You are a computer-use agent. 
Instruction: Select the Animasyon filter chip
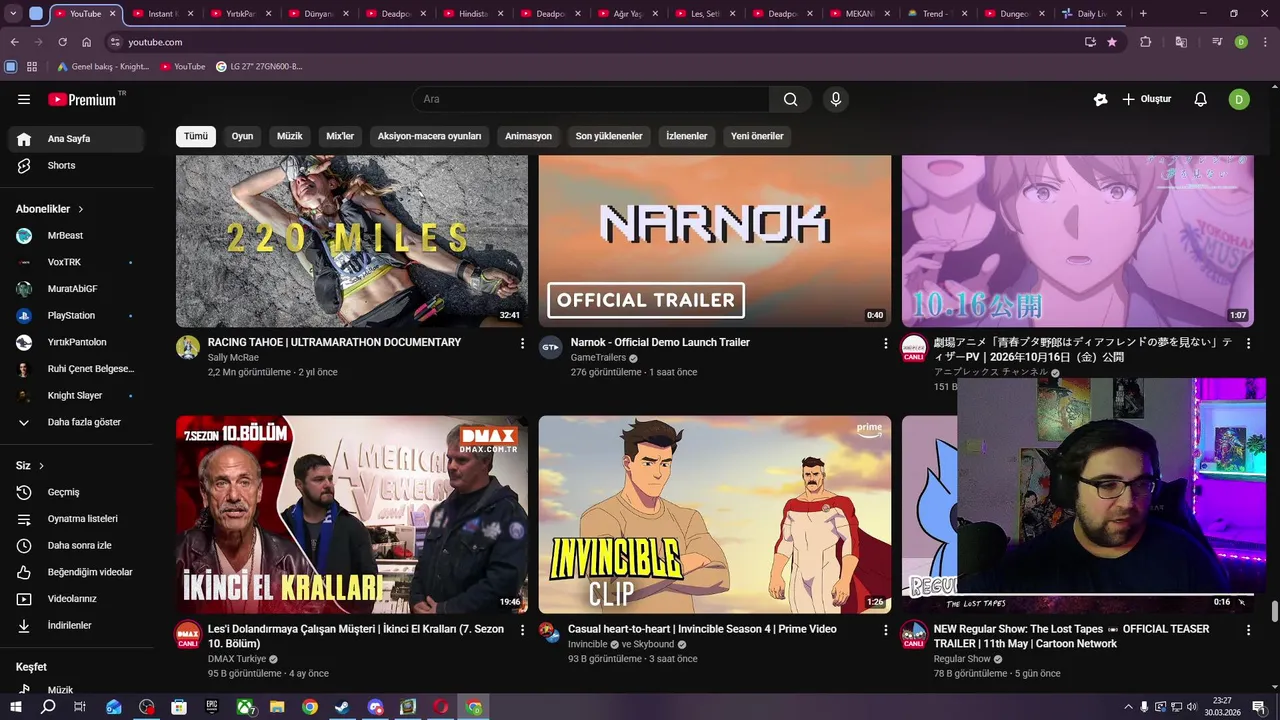tap(528, 136)
